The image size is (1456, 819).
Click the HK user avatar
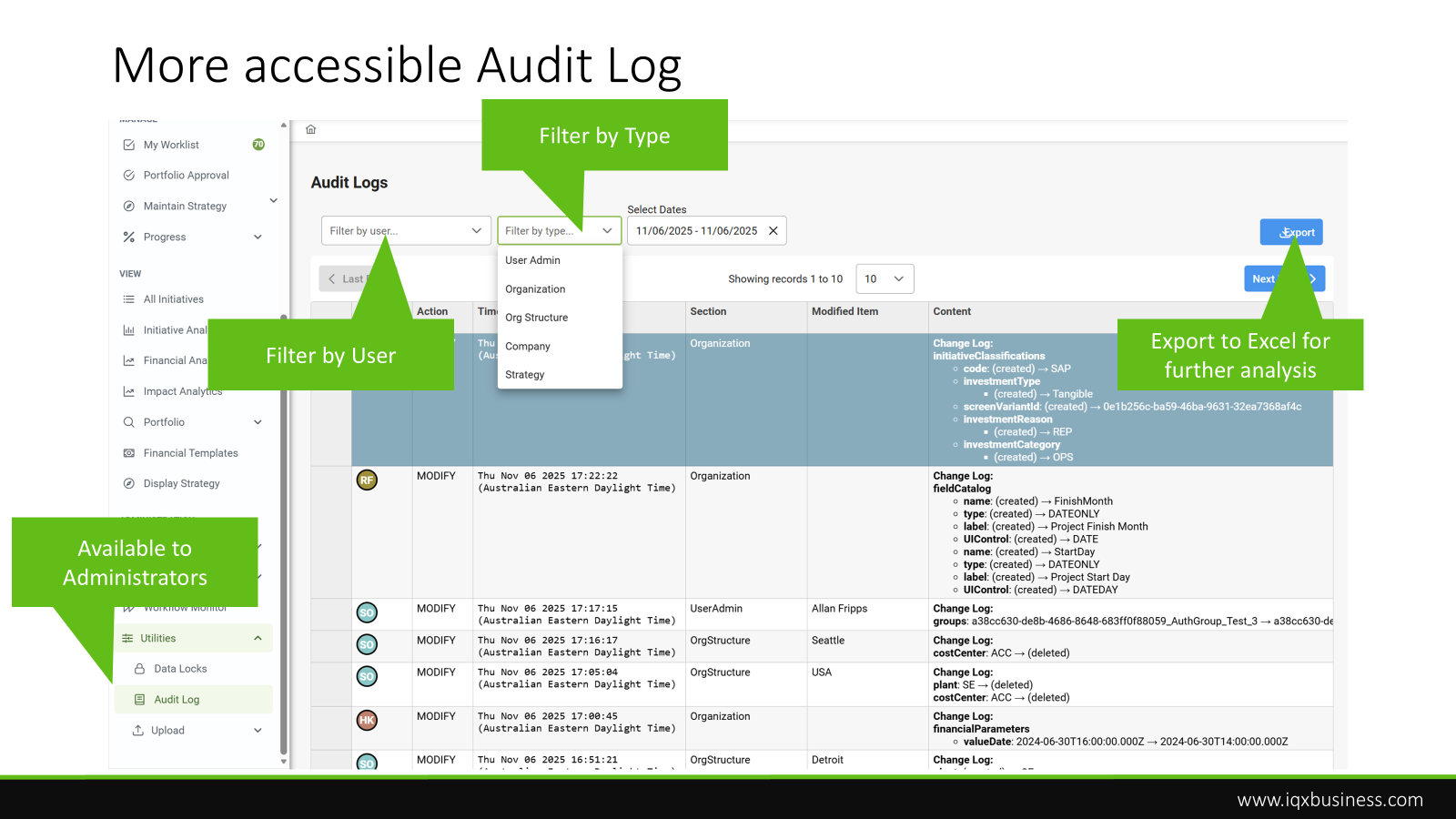[x=367, y=721]
